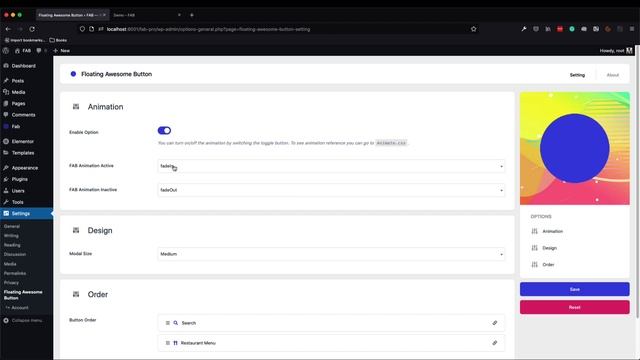This screenshot has height=360, width=640.
Task: Open Settings in WordPress sidebar
Action: [20, 213]
